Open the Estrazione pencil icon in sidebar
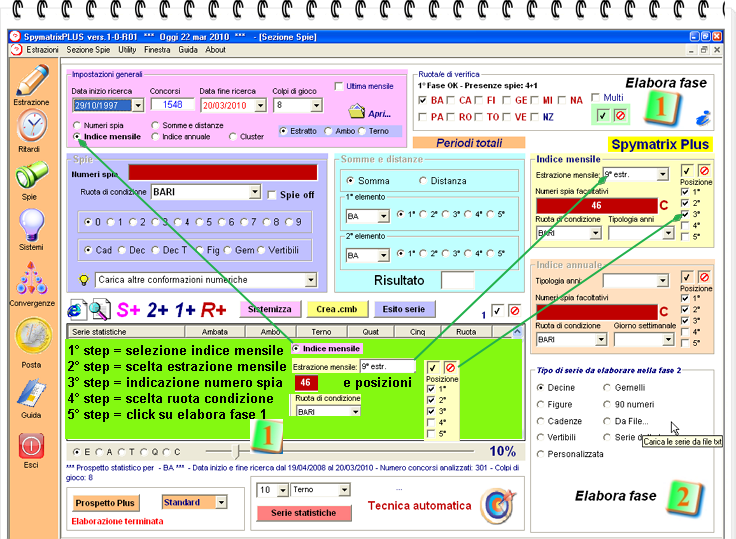Screen dimensions: 736x539 click(x=31, y=80)
